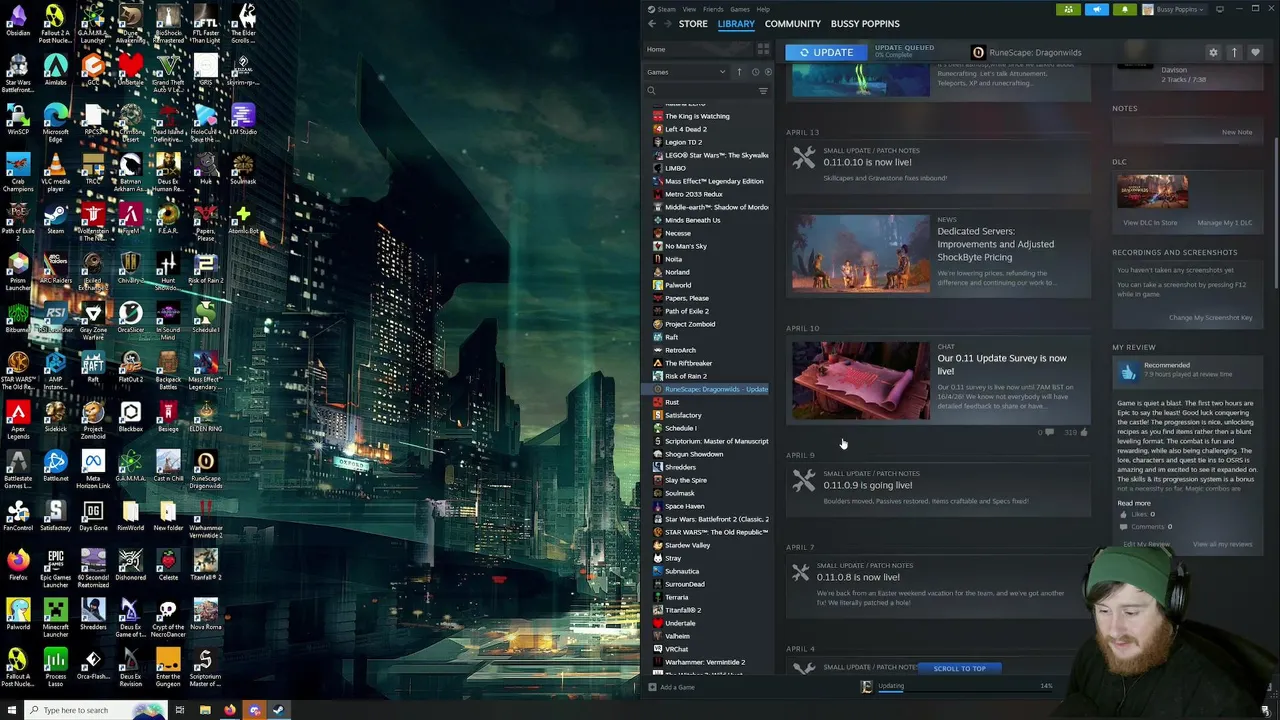Open Dragonwilds game info arrow button

[x=1234, y=52]
